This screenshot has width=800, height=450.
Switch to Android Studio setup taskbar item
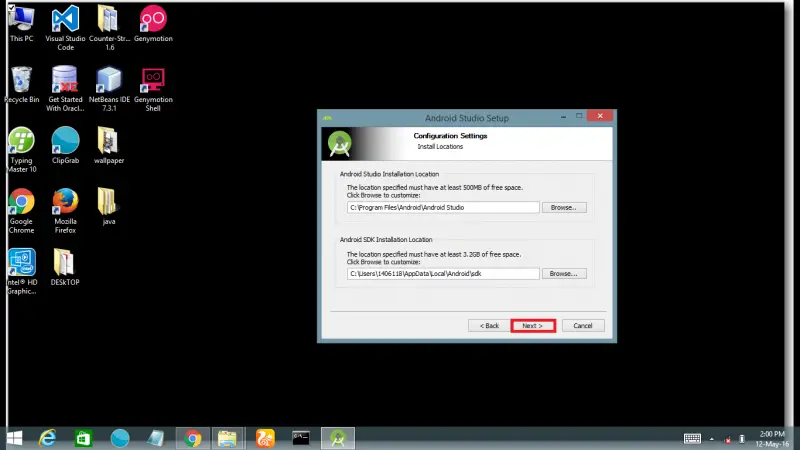(x=338, y=438)
